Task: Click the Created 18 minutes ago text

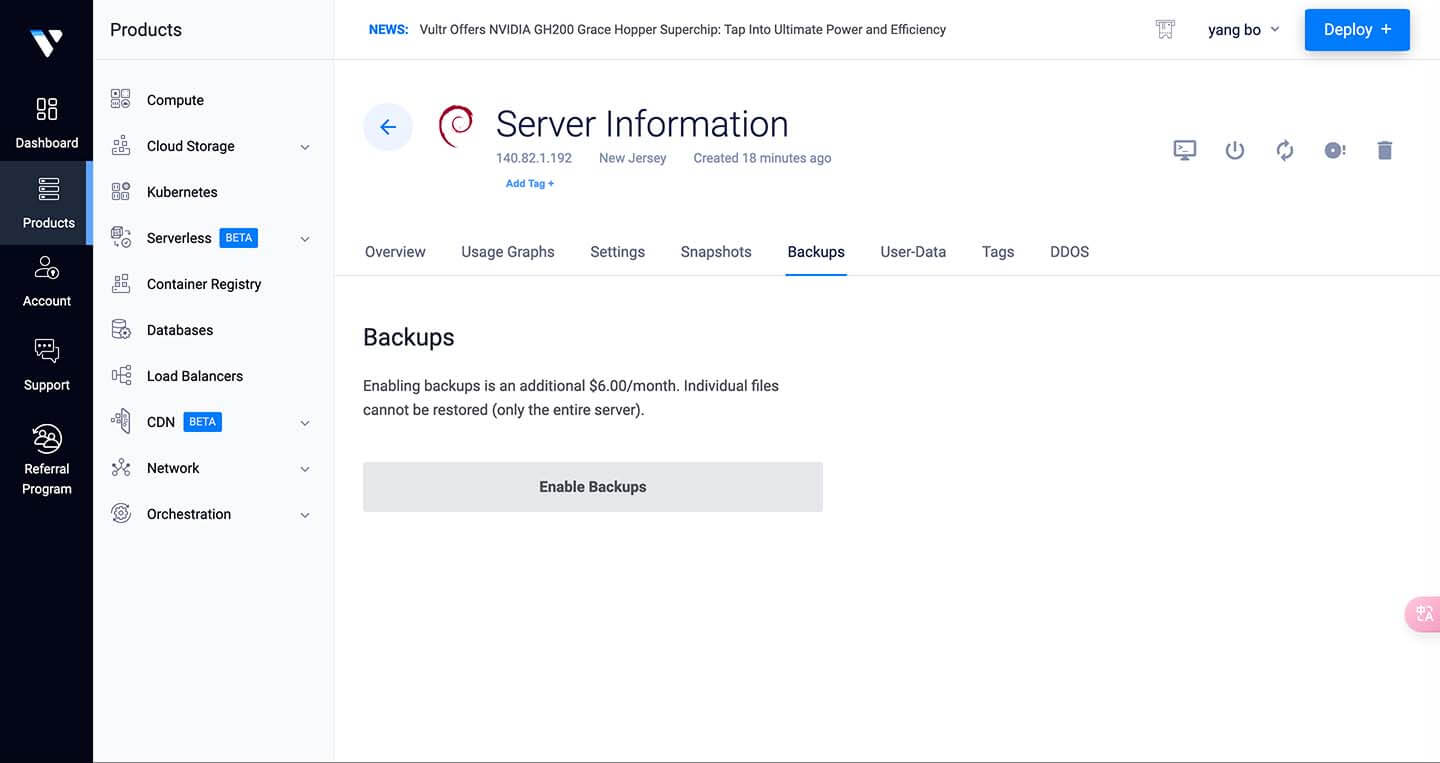Action: click(x=762, y=158)
